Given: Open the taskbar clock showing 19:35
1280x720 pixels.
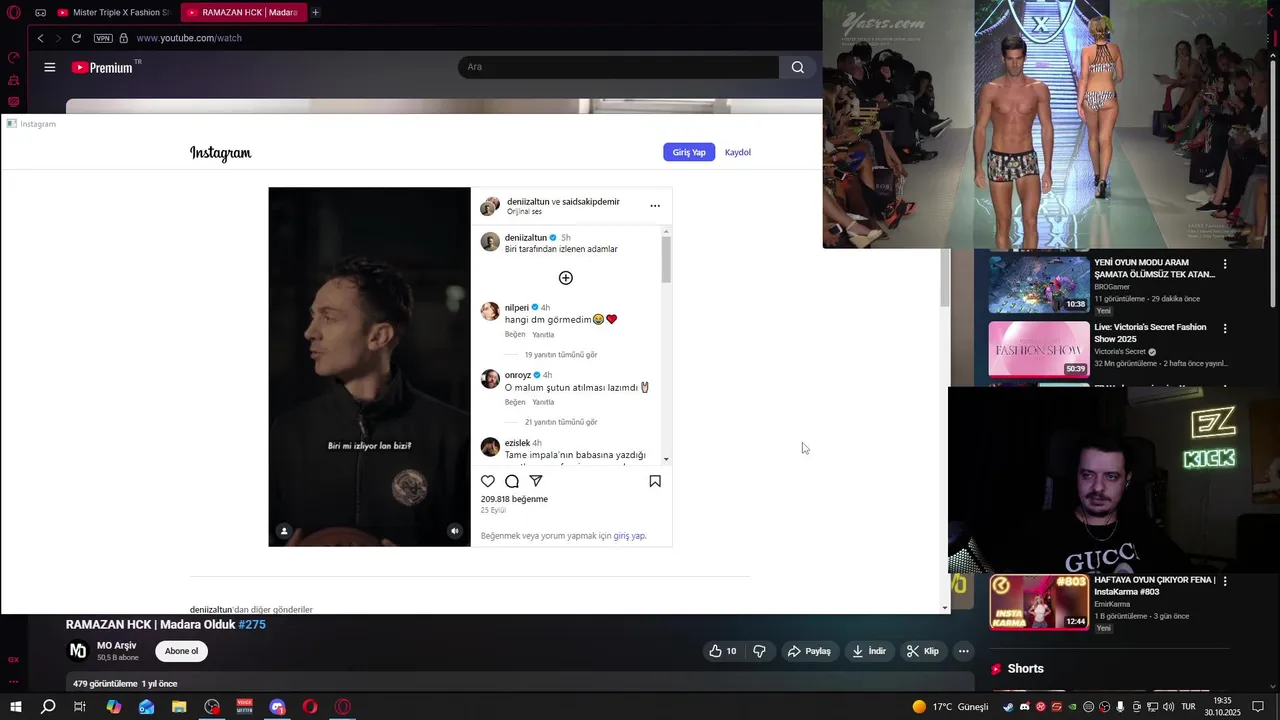Looking at the screenshot, I should tap(1222, 706).
